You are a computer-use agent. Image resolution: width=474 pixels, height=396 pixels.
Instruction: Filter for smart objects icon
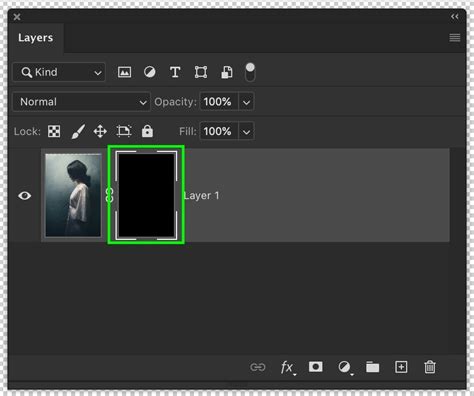tap(227, 72)
